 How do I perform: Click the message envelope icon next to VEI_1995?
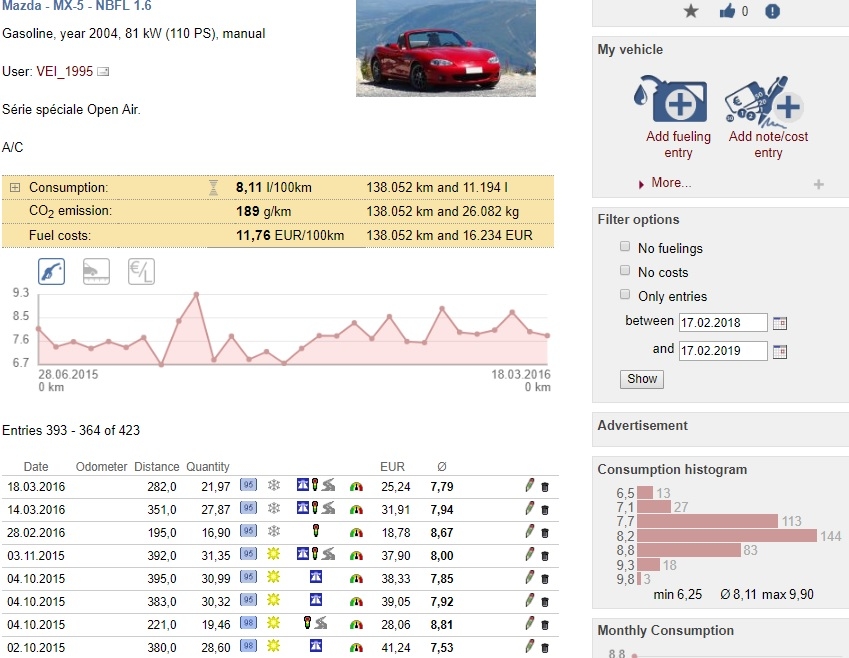103,71
